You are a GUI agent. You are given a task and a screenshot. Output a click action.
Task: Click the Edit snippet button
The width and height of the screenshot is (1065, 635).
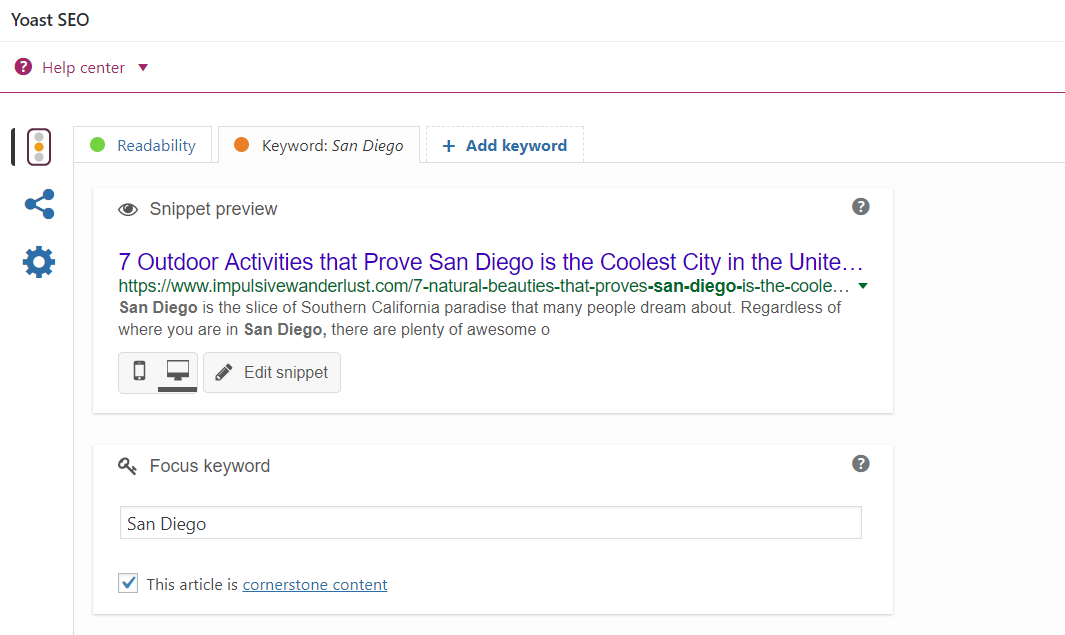272,372
